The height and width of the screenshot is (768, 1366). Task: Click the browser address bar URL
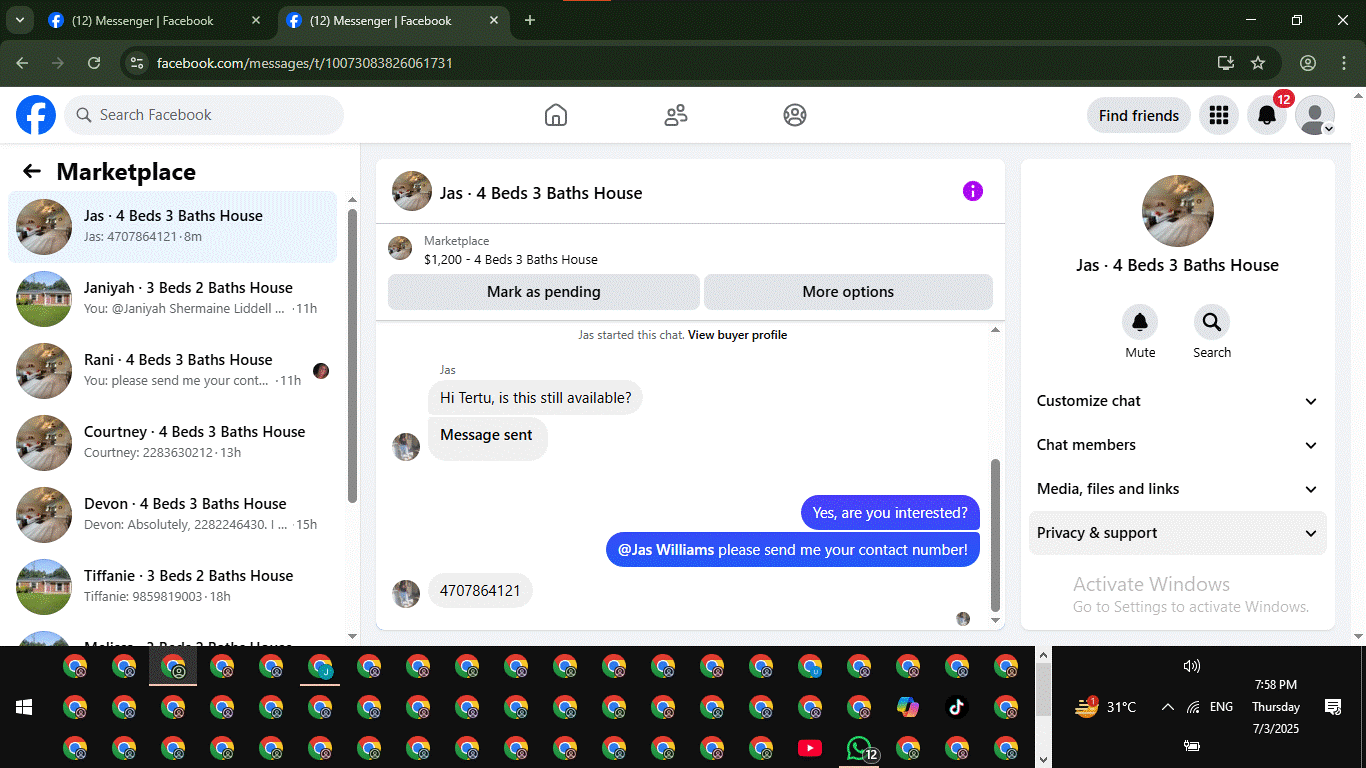coord(305,63)
